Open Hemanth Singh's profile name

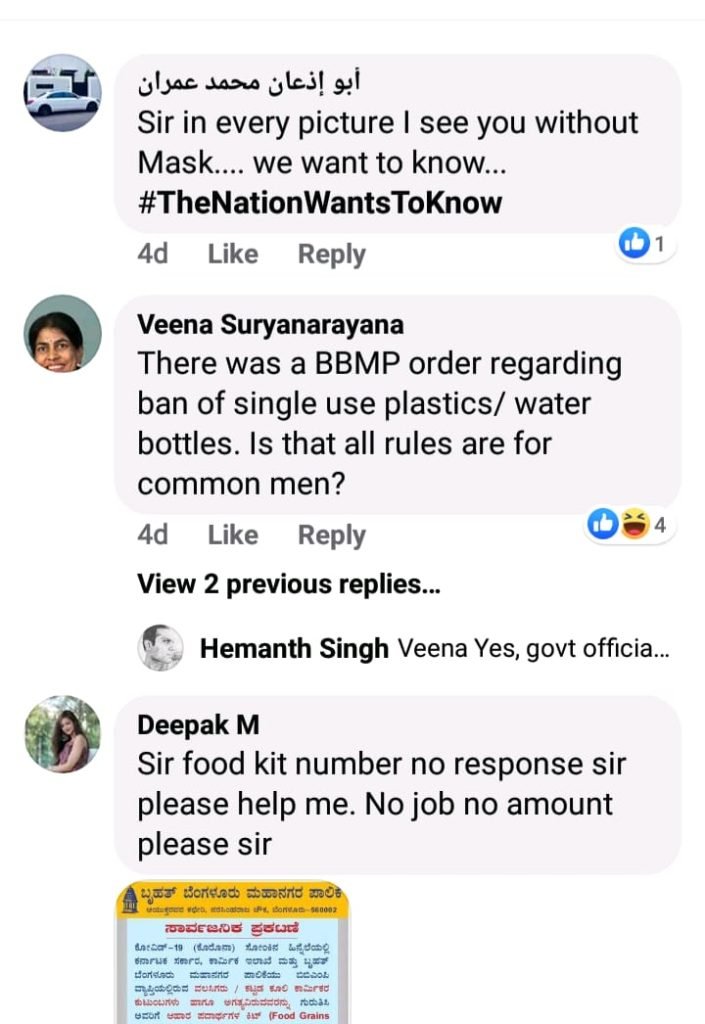point(294,649)
